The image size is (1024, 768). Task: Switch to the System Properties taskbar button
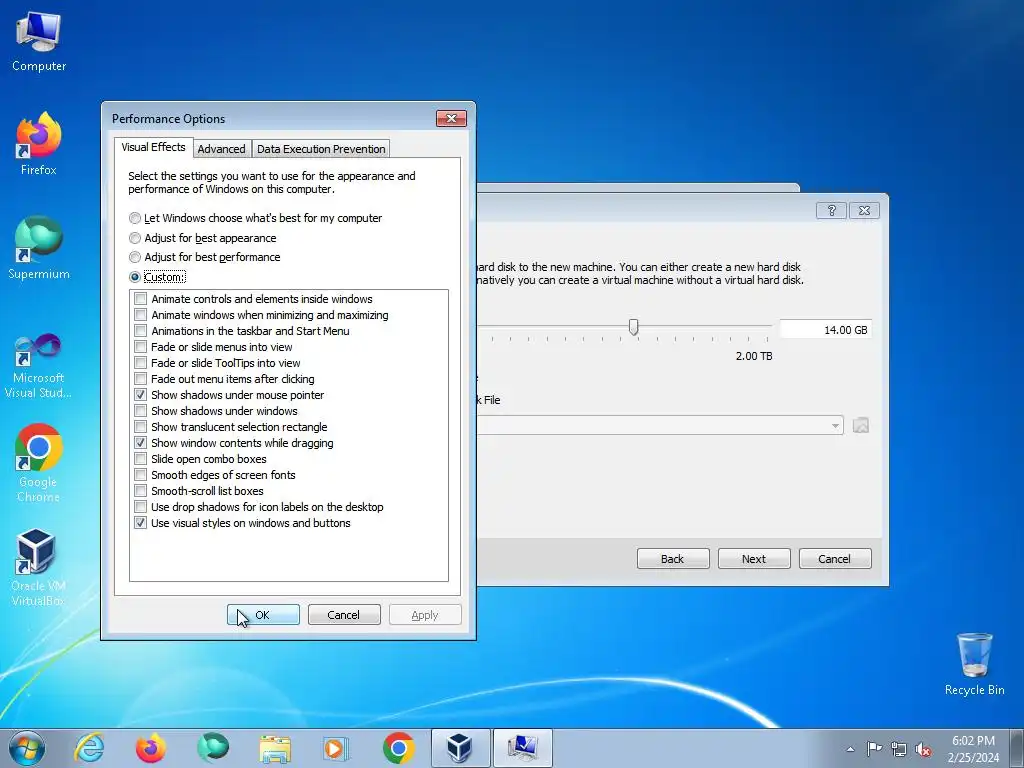click(x=522, y=748)
